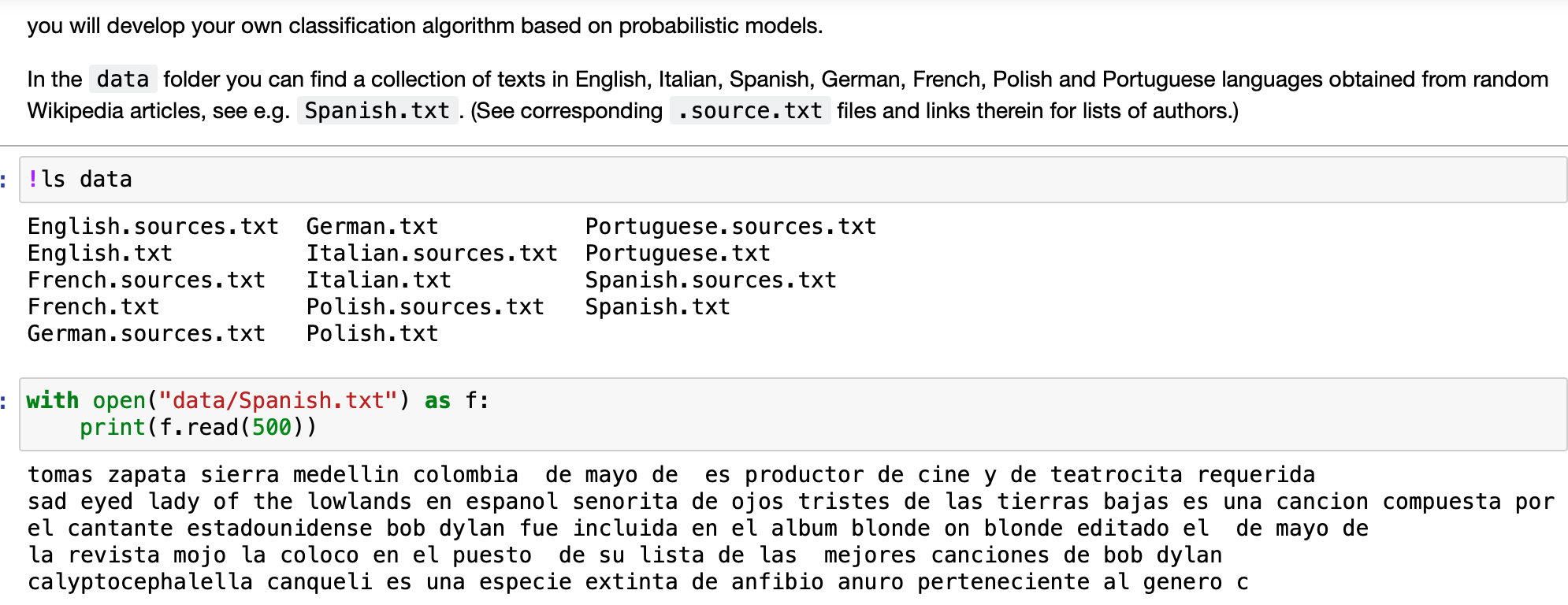Click the 'print' keyword in the code cell

[113, 428]
